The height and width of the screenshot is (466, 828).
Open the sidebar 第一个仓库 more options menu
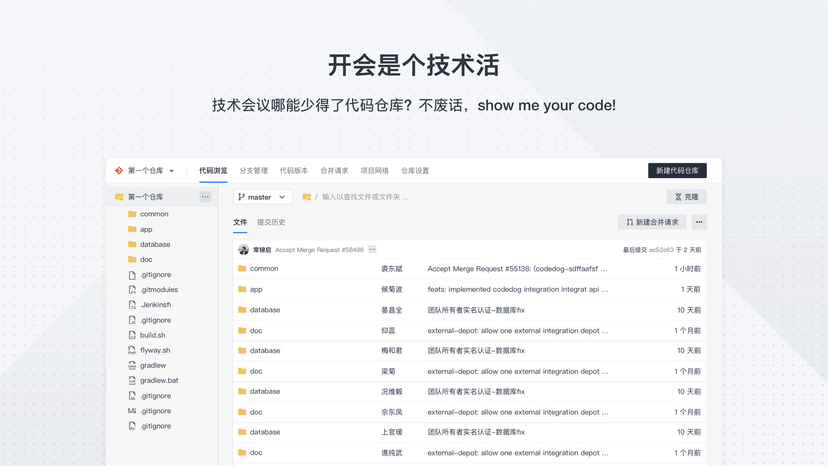click(205, 197)
